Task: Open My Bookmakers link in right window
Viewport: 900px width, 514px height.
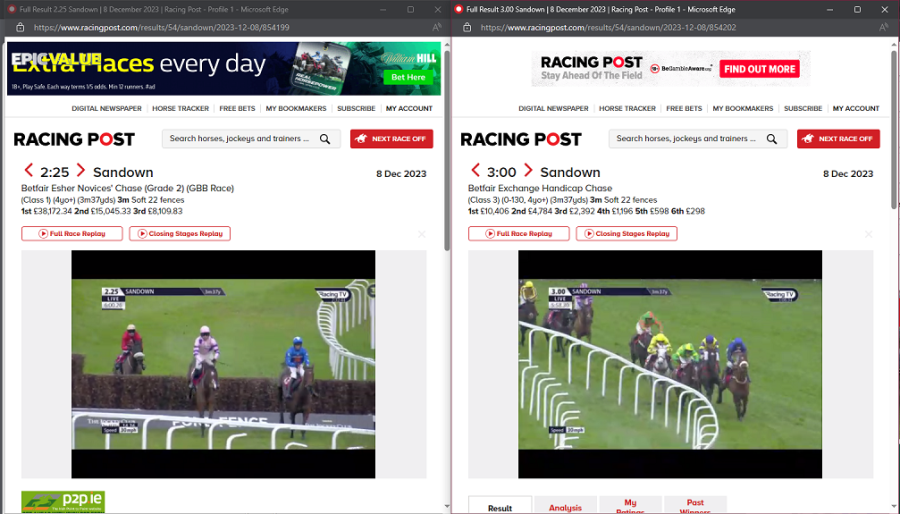Action: point(743,108)
